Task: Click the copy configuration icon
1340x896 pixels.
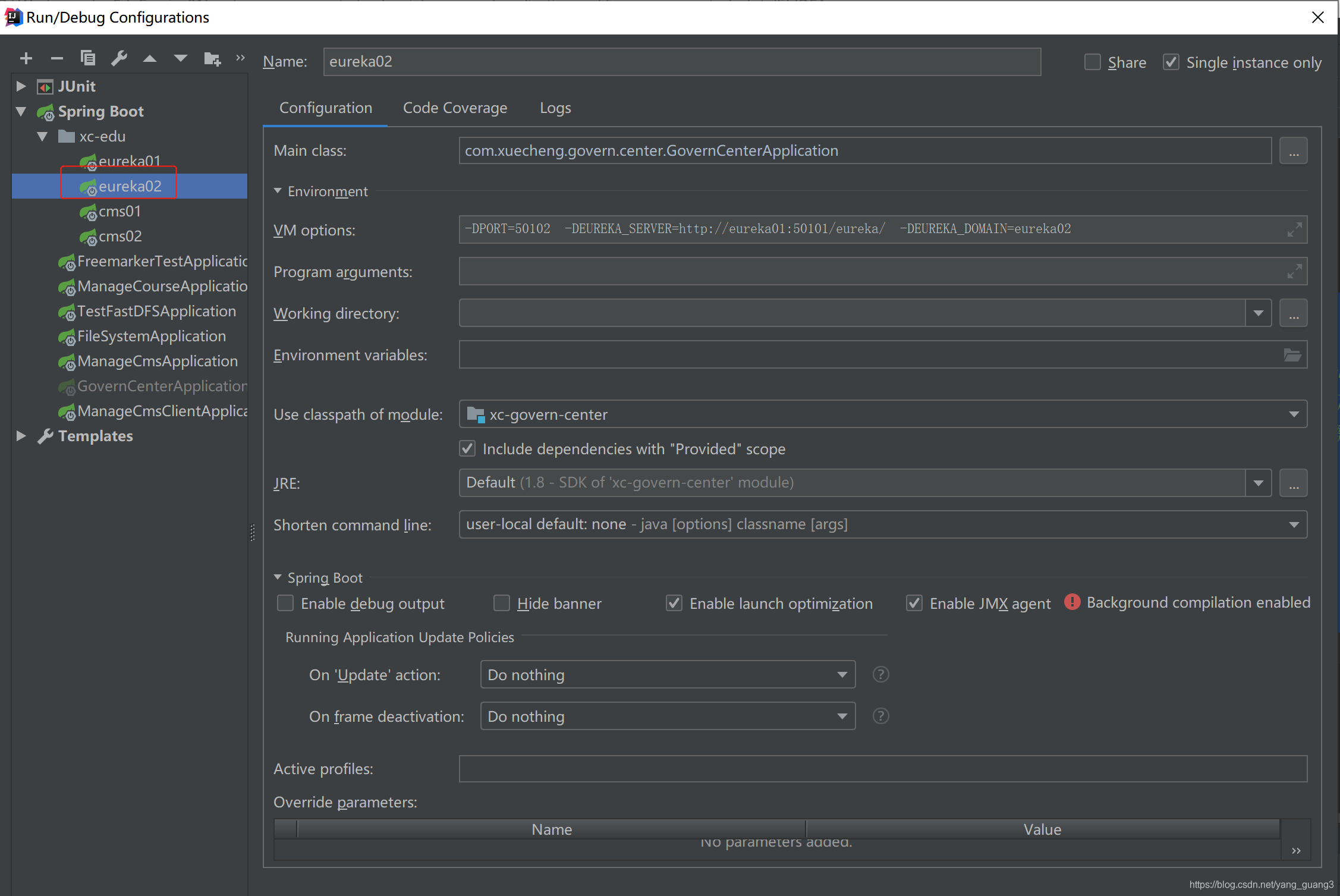Action: coord(88,58)
